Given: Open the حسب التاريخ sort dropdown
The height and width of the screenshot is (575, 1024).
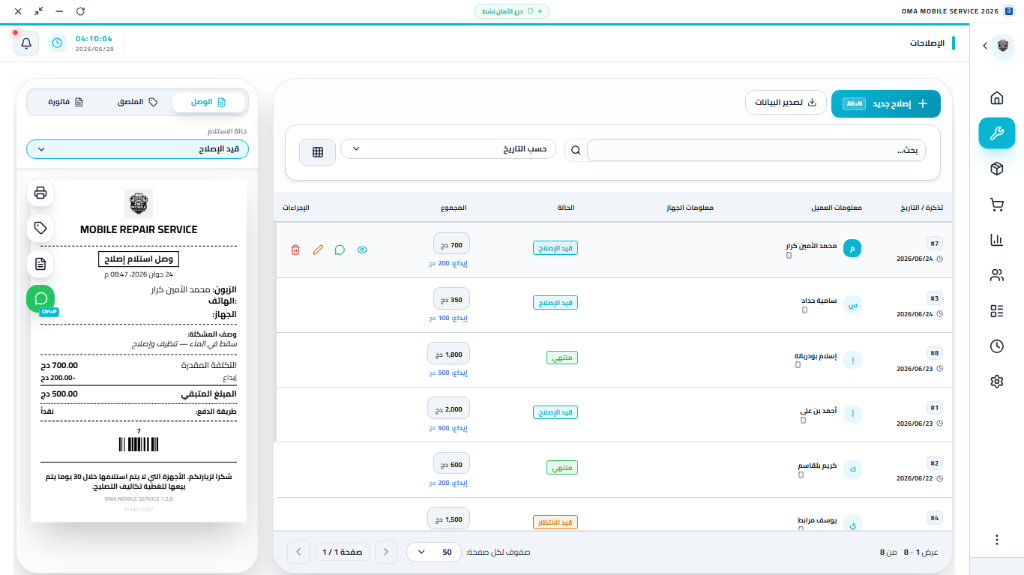Looking at the screenshot, I should coord(448,149).
